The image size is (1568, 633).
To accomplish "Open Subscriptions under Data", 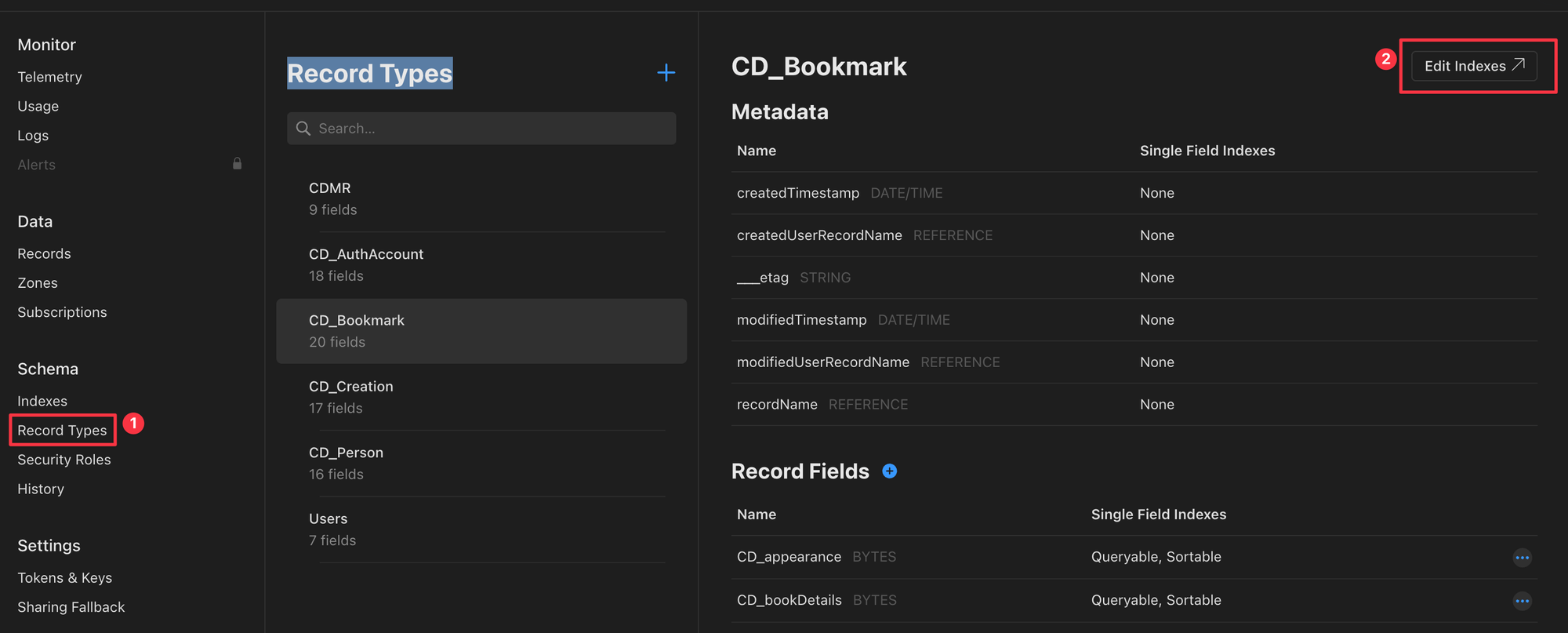I will 62,312.
